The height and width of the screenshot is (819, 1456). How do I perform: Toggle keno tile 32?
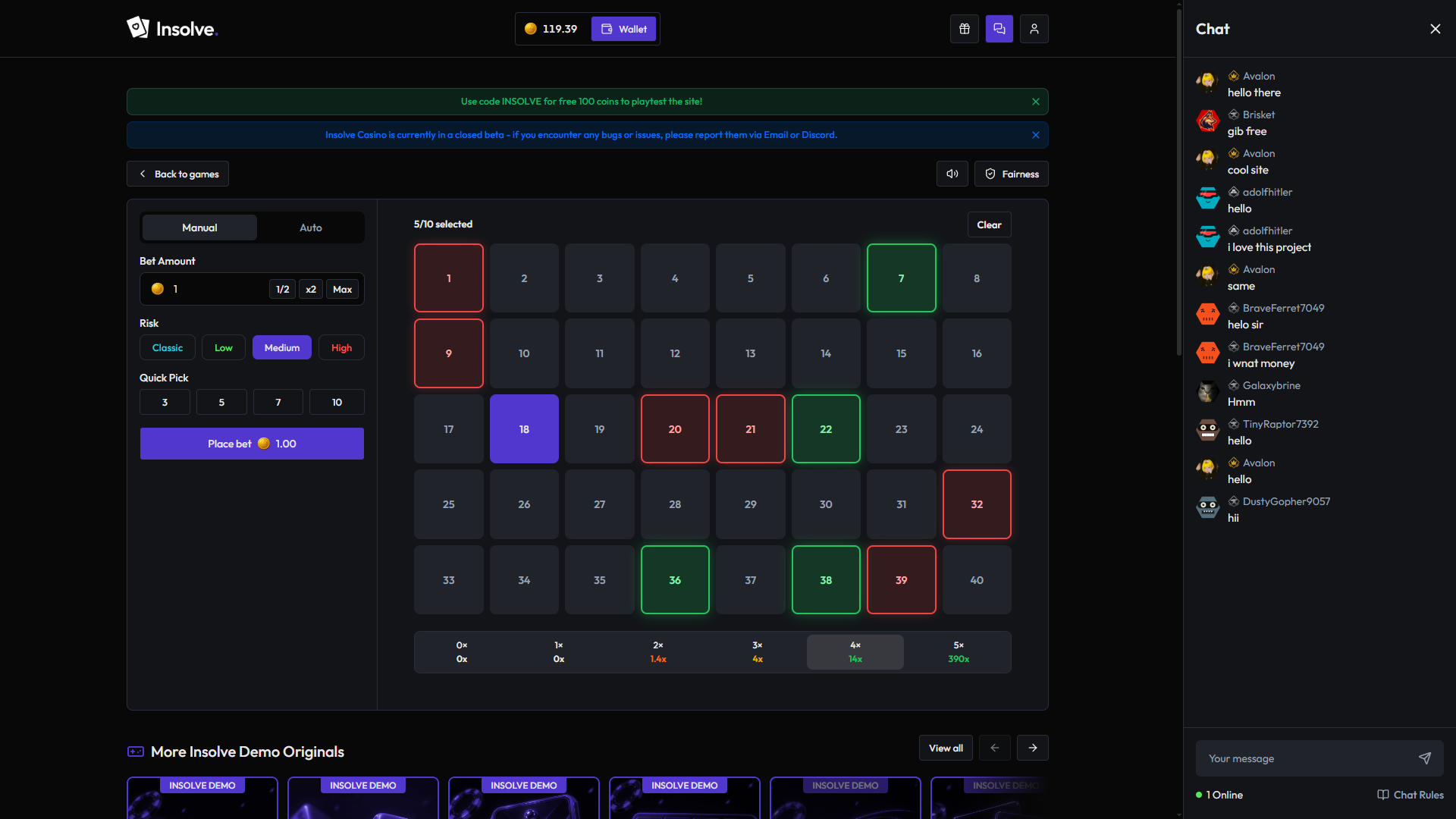pos(977,504)
